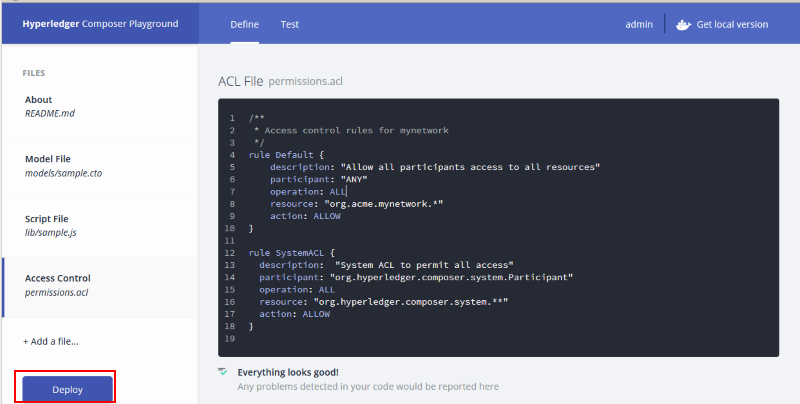Switch to the Test tab
The height and width of the screenshot is (404, 800).
[x=289, y=24]
